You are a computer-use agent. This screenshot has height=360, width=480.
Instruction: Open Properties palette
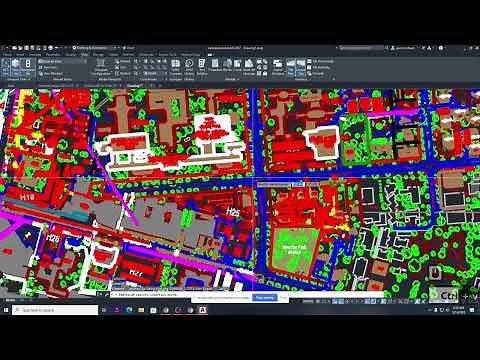[215, 65]
